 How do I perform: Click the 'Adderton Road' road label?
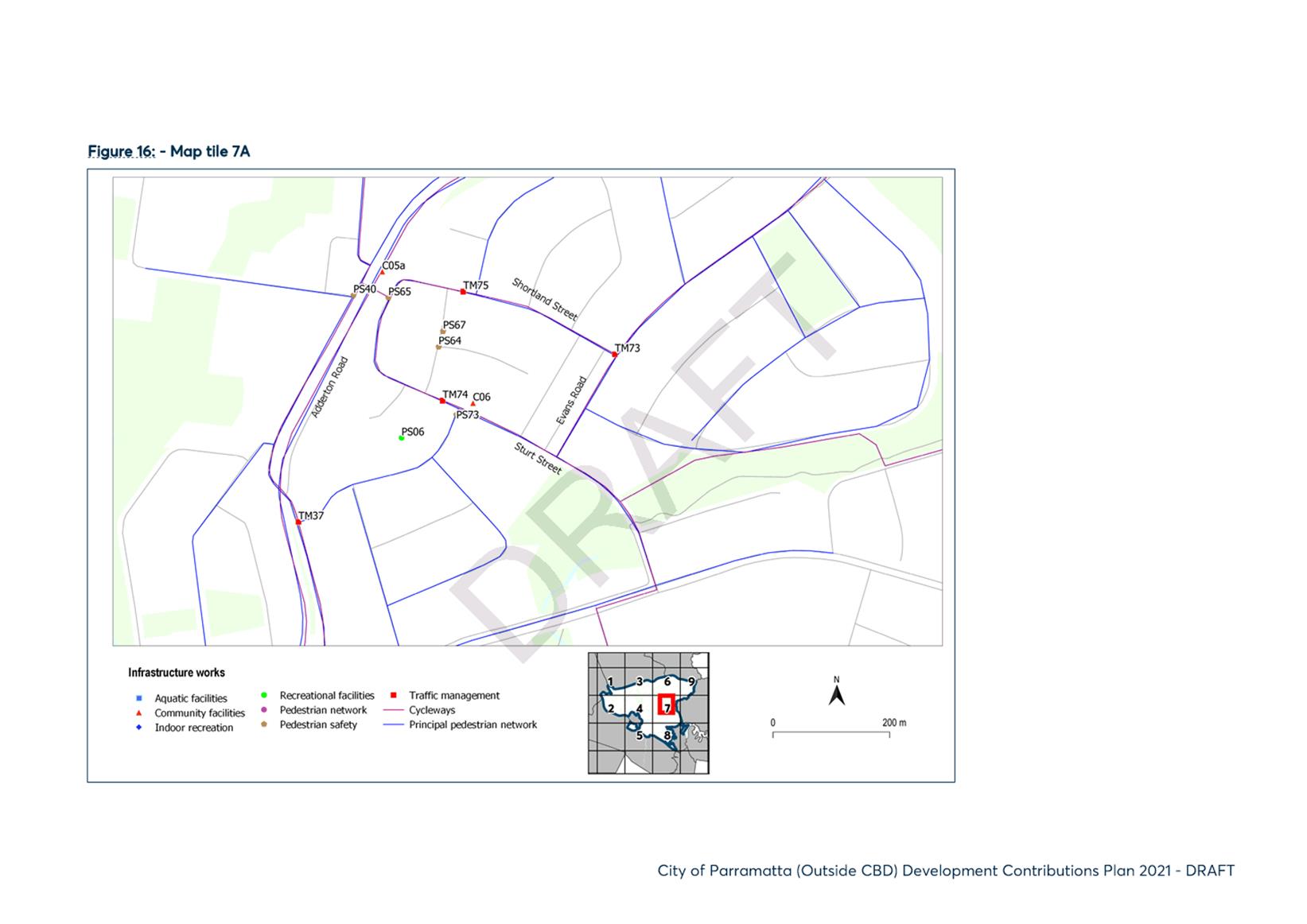coord(329,387)
